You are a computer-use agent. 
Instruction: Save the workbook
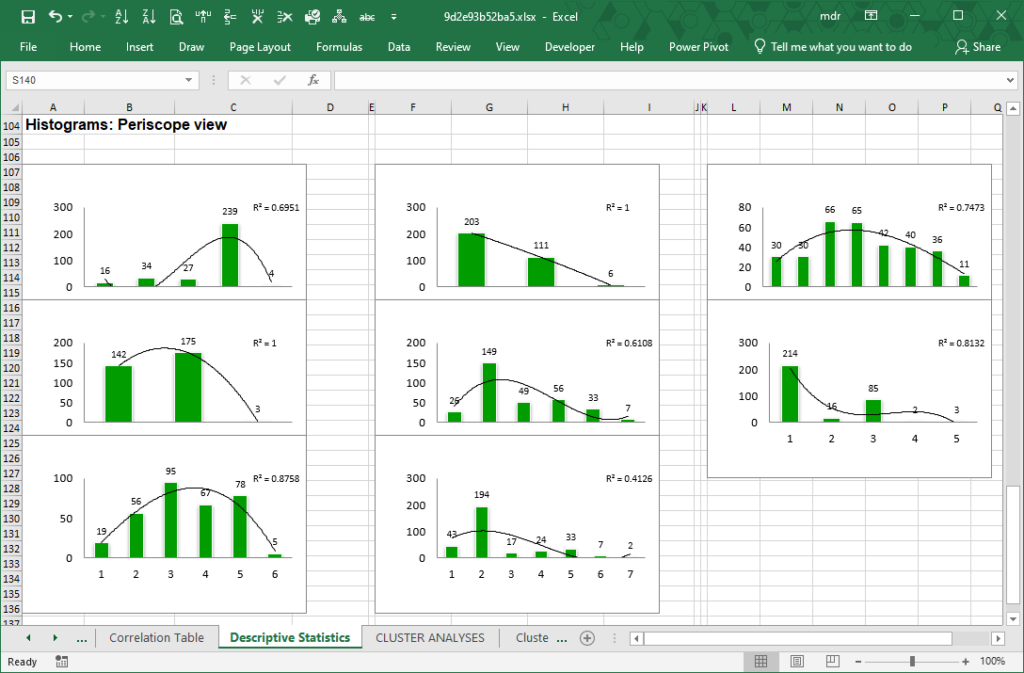click(x=28, y=16)
